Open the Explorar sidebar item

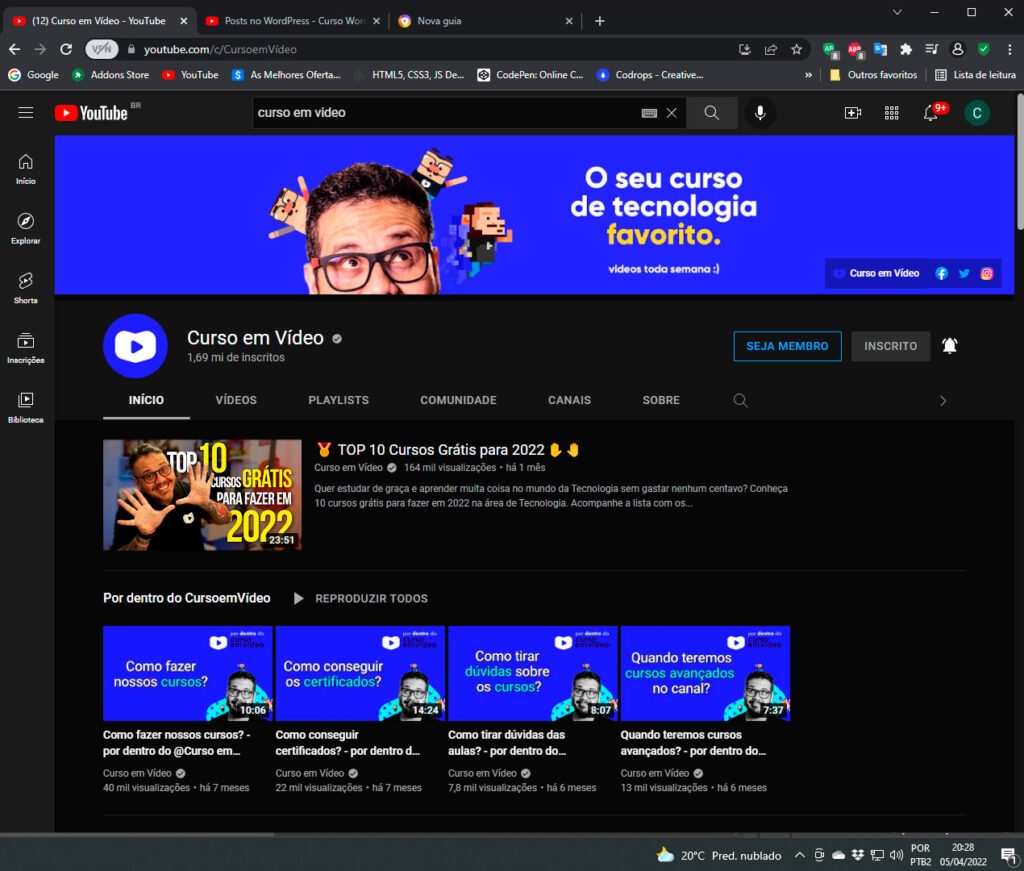click(x=25, y=229)
